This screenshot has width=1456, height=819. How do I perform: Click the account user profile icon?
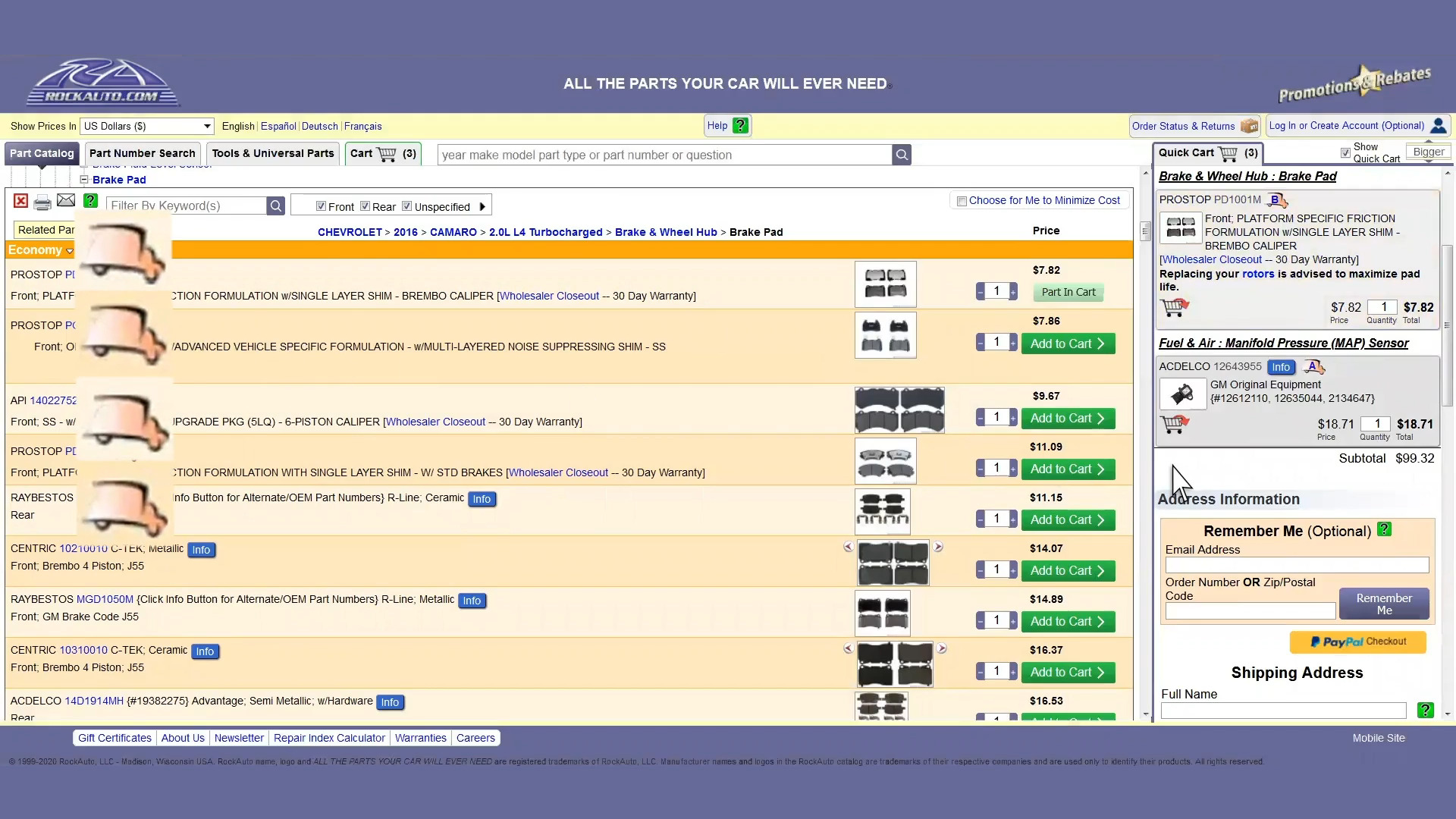click(x=1438, y=126)
